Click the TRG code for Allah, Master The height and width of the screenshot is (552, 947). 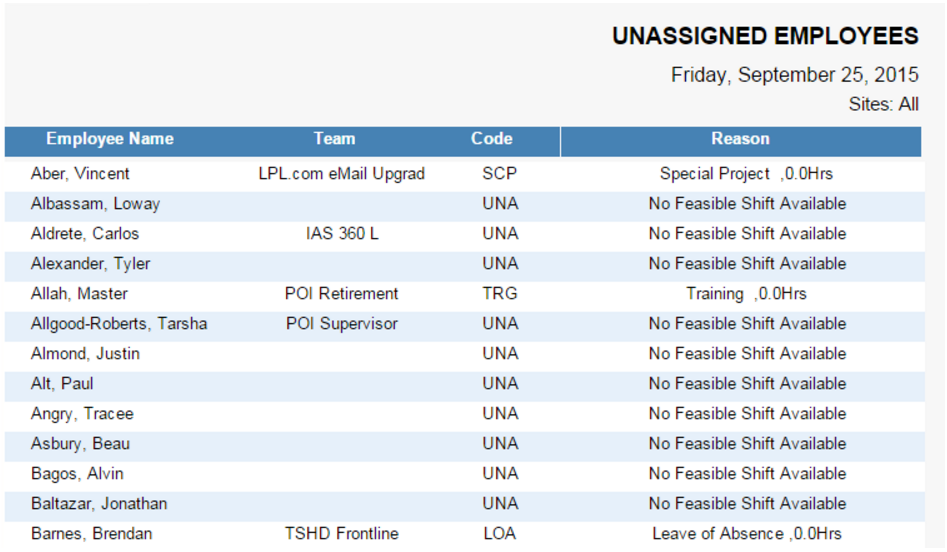click(499, 294)
